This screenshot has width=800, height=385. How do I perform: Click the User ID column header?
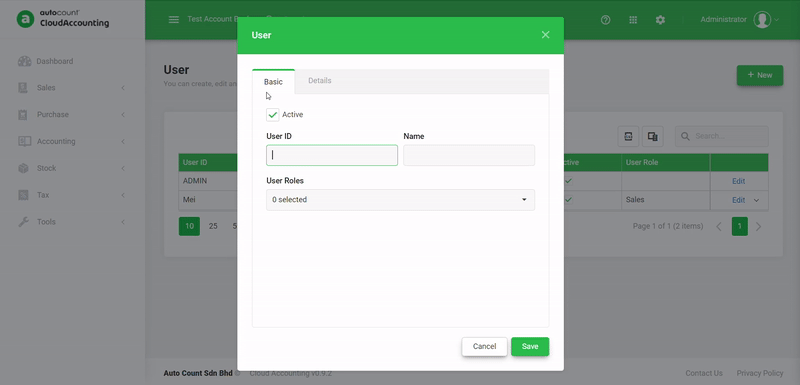208,163
